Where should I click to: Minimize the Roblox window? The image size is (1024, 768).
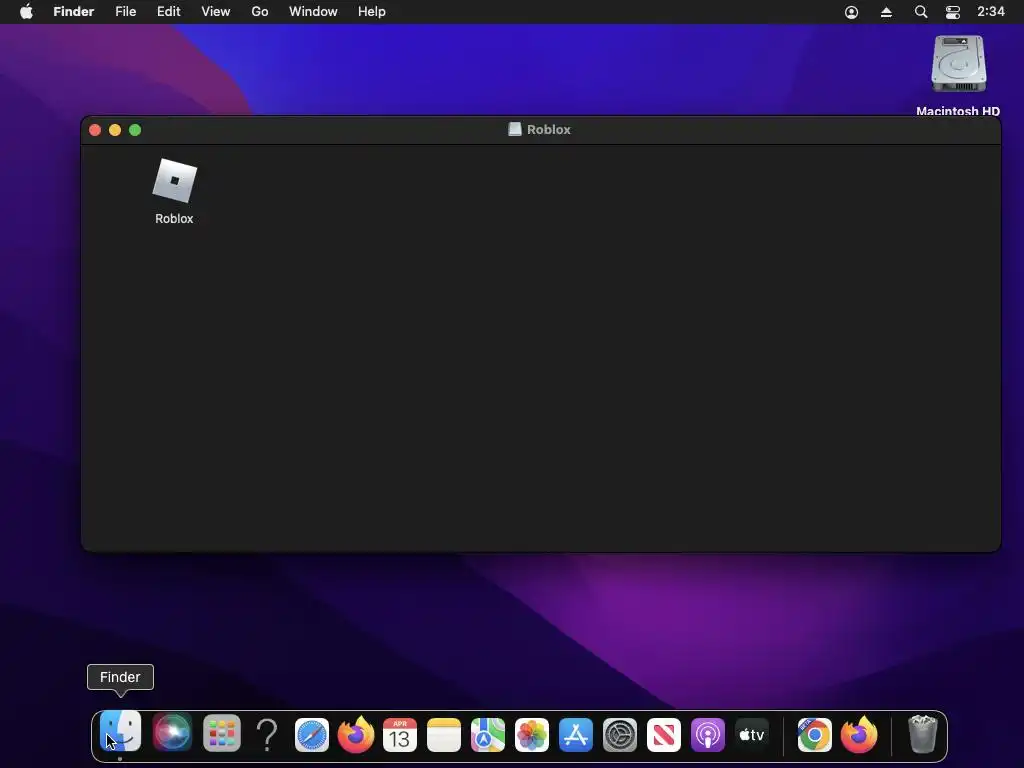click(115, 130)
